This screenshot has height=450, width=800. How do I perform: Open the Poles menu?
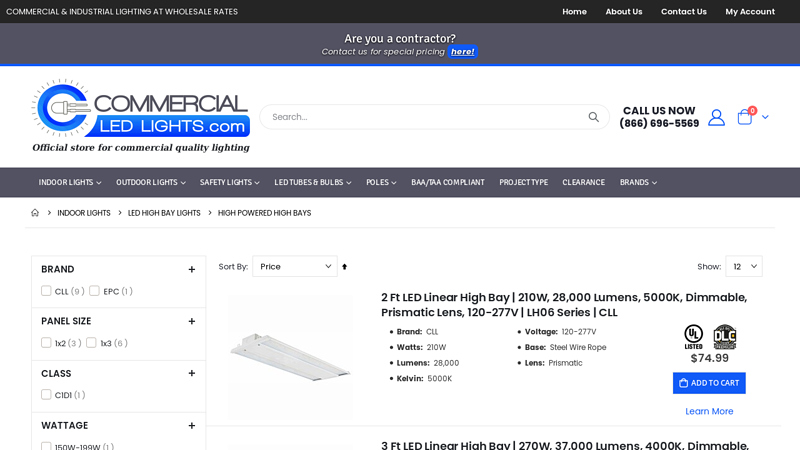point(381,182)
